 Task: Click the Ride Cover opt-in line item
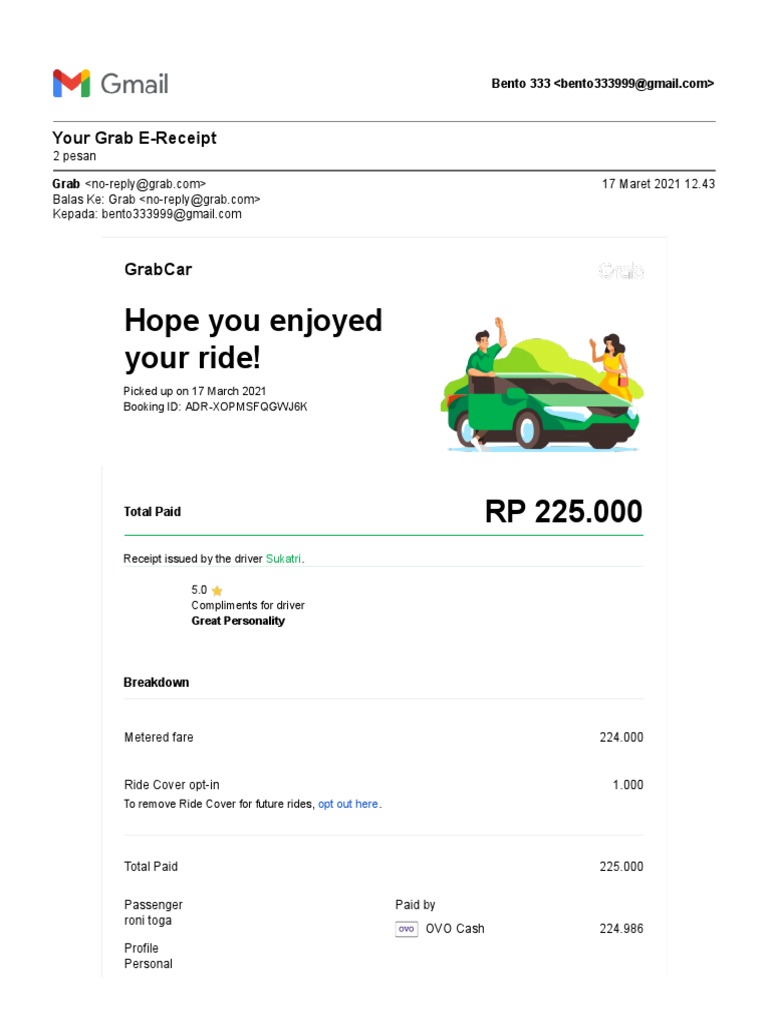(171, 785)
